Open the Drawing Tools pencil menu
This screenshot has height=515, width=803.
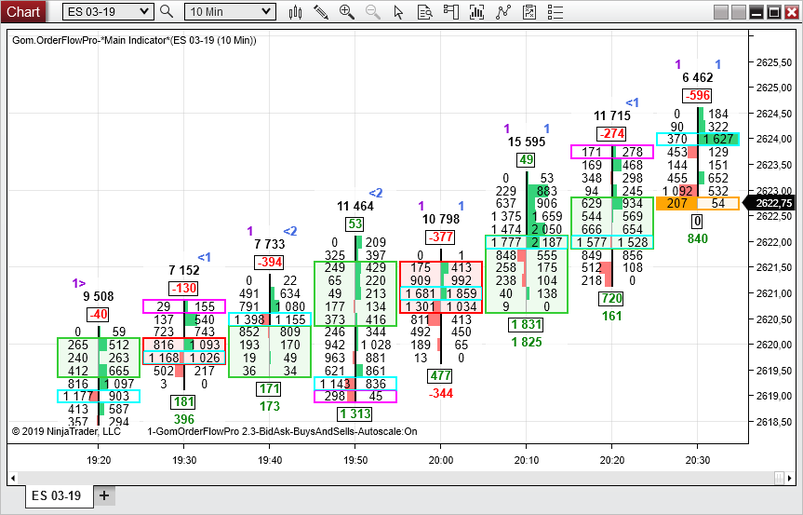coord(321,12)
